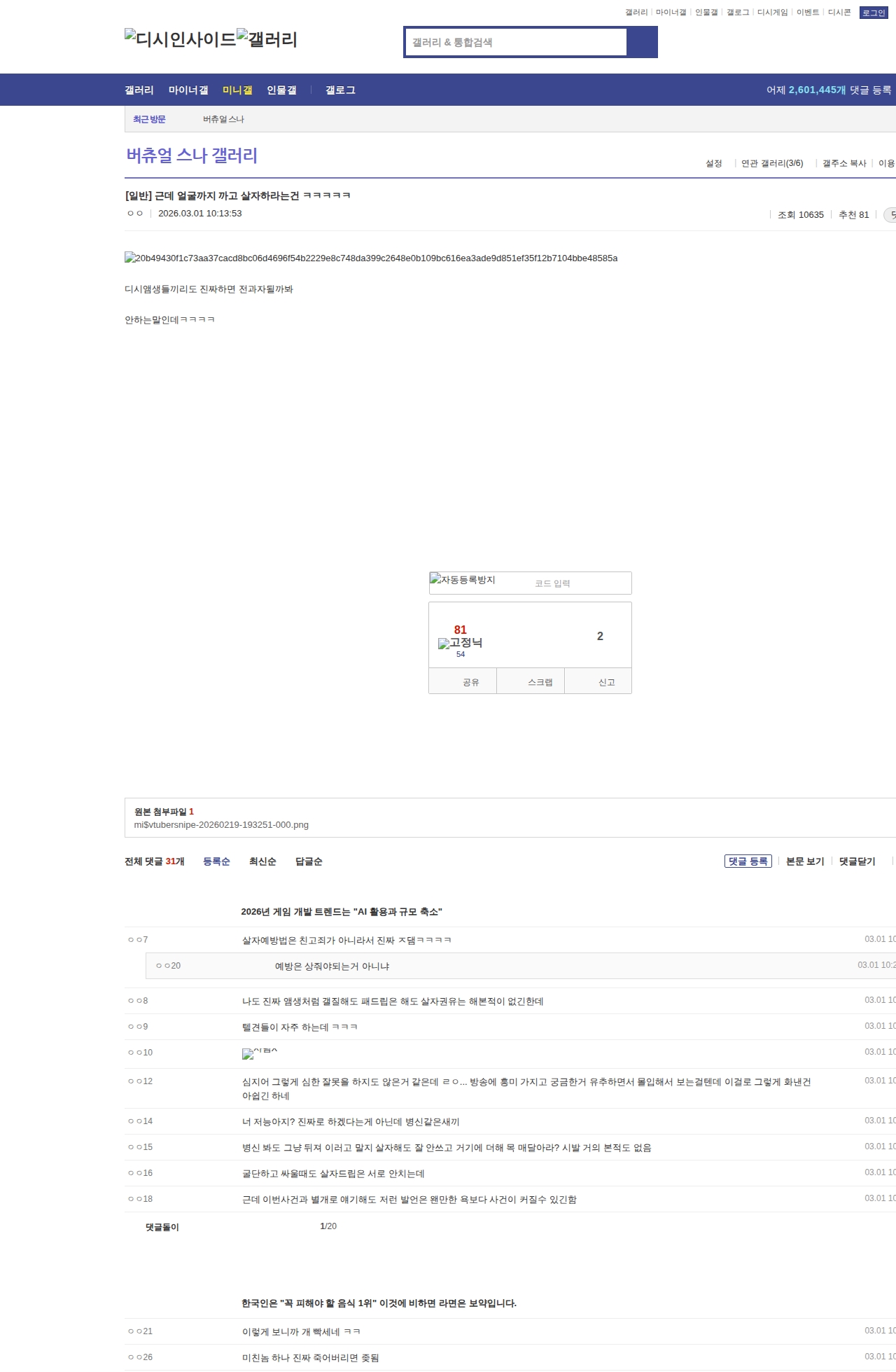Open the recently visited 버츄얼 스나 link

click(x=223, y=120)
